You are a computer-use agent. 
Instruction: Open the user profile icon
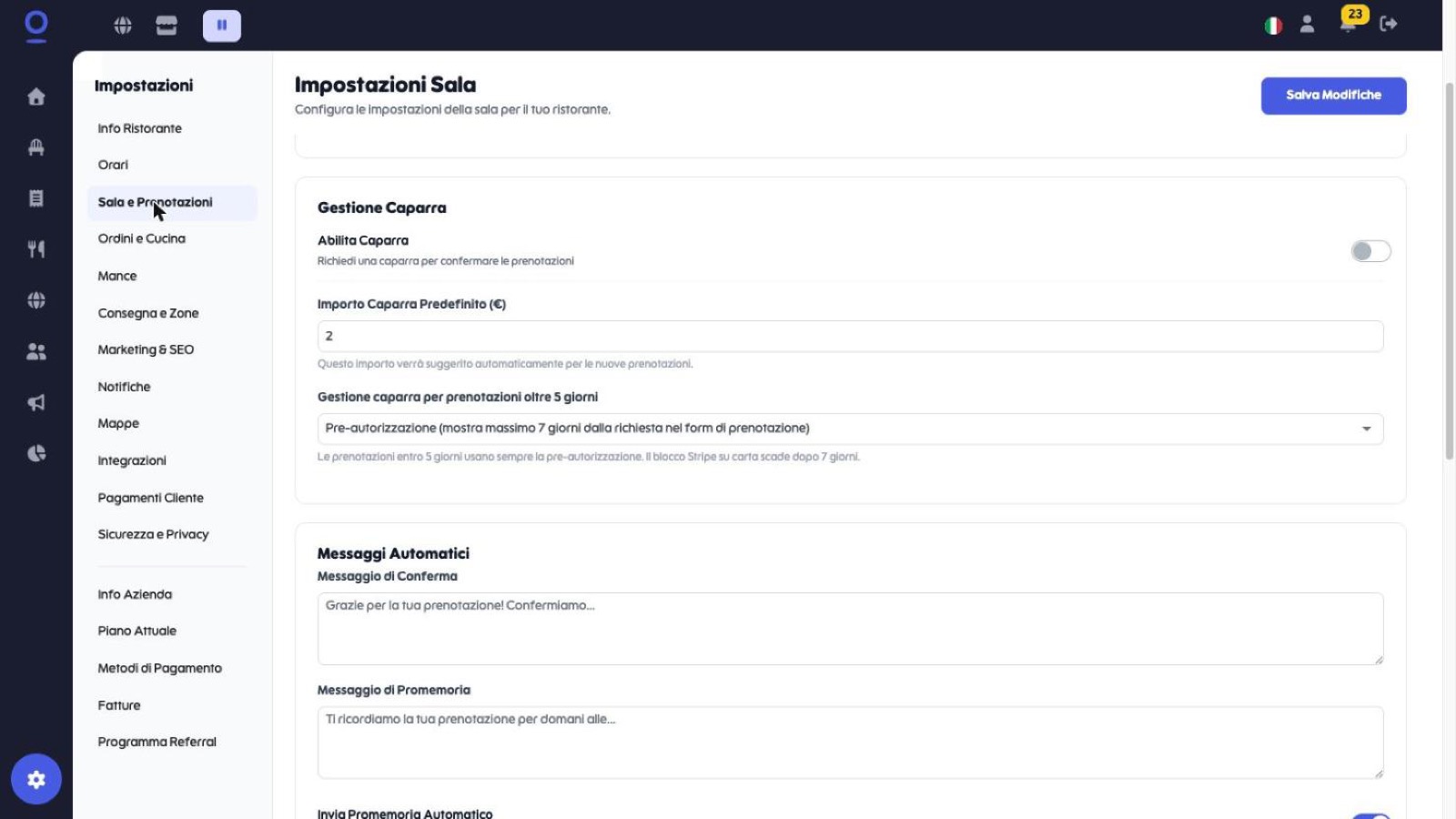(x=1307, y=25)
